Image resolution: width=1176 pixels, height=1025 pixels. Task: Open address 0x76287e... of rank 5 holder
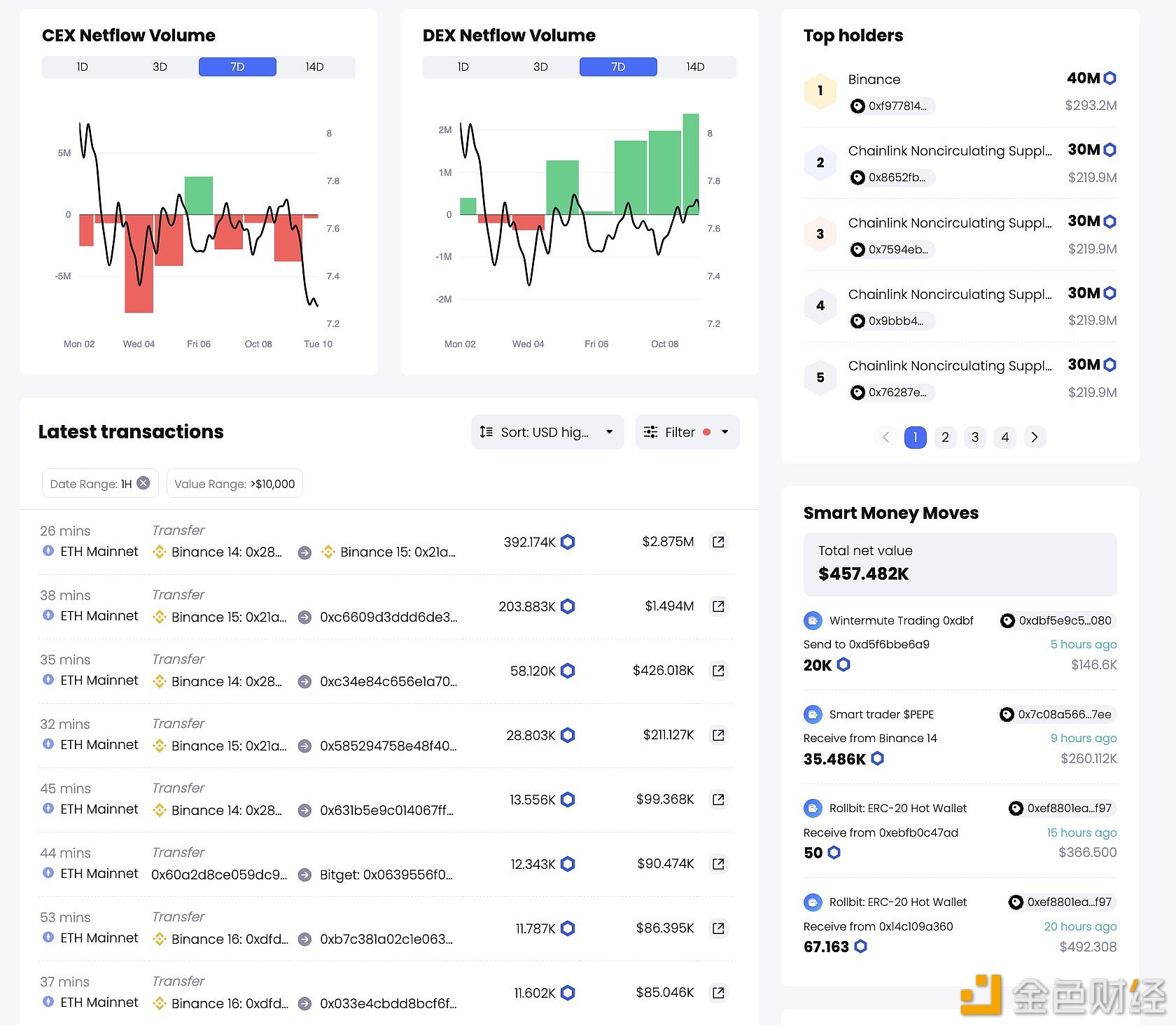(x=892, y=392)
